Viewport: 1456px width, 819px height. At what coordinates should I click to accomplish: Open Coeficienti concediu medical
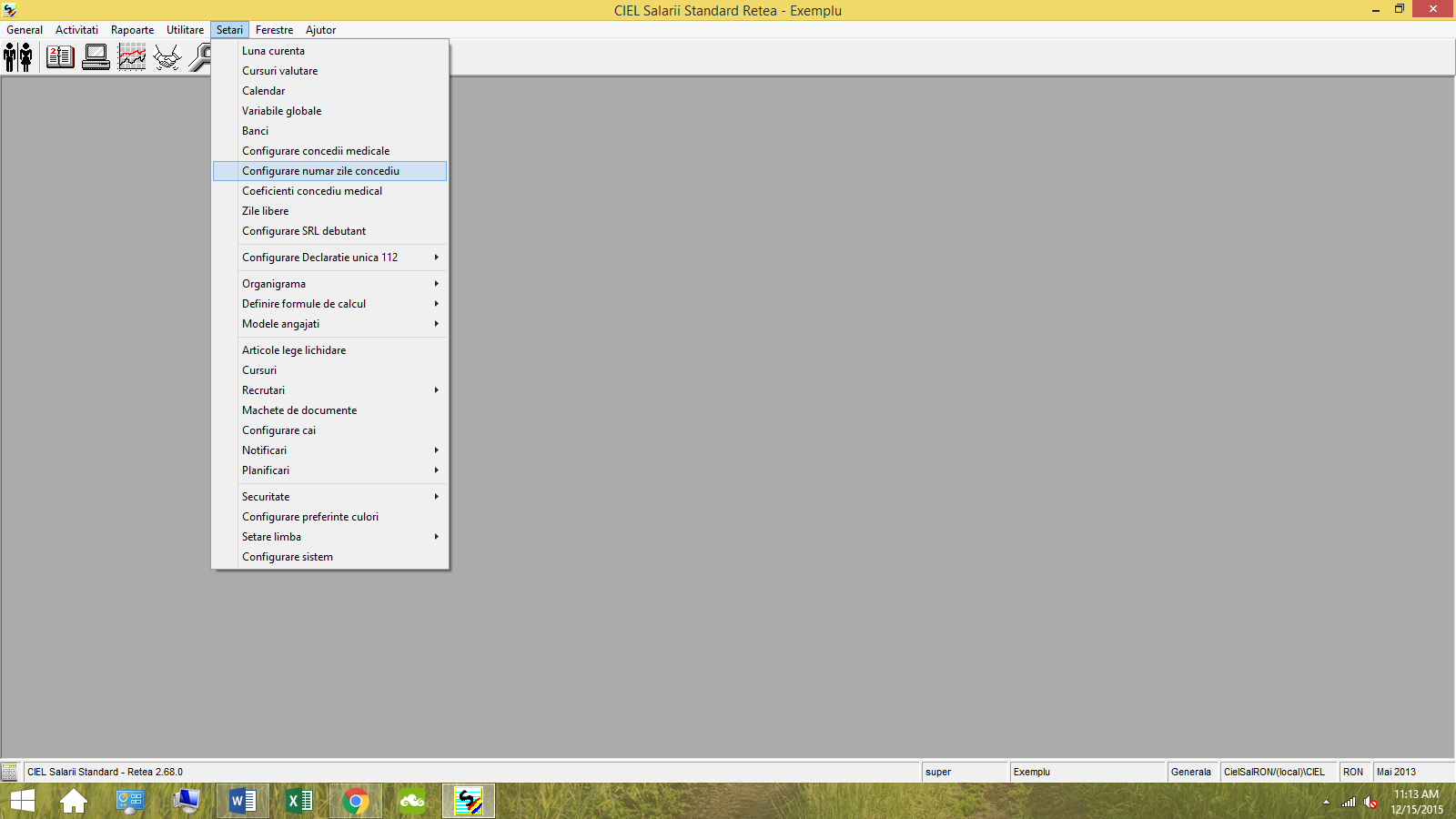click(329, 191)
